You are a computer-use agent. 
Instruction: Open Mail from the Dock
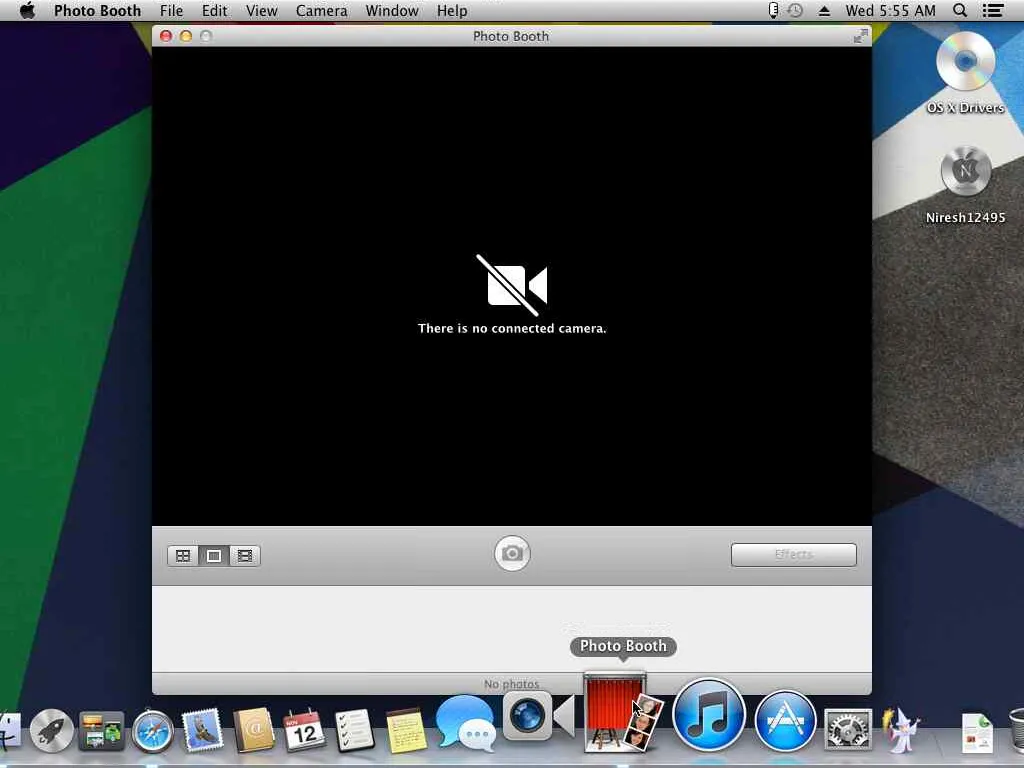(202, 731)
